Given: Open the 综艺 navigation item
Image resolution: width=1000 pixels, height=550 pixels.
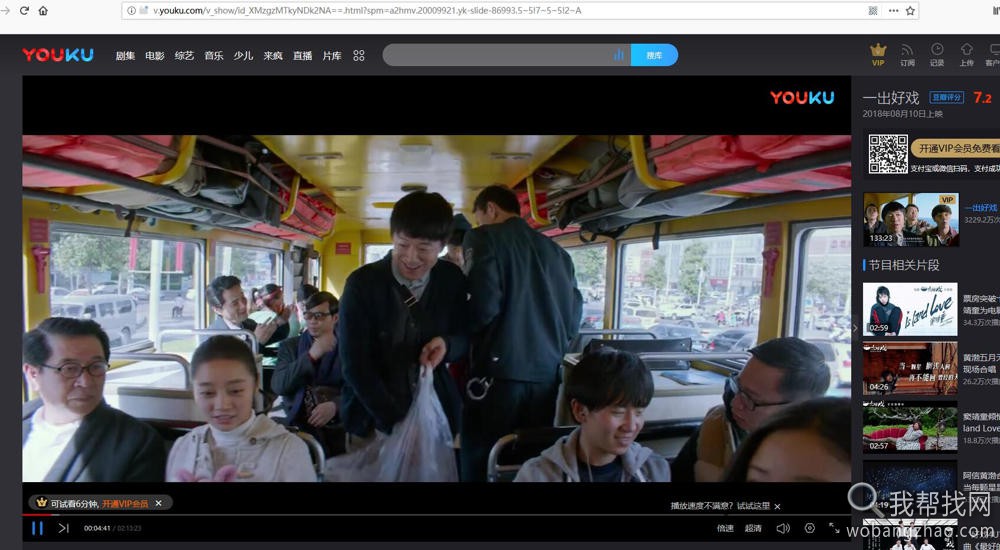Looking at the screenshot, I should 184,56.
